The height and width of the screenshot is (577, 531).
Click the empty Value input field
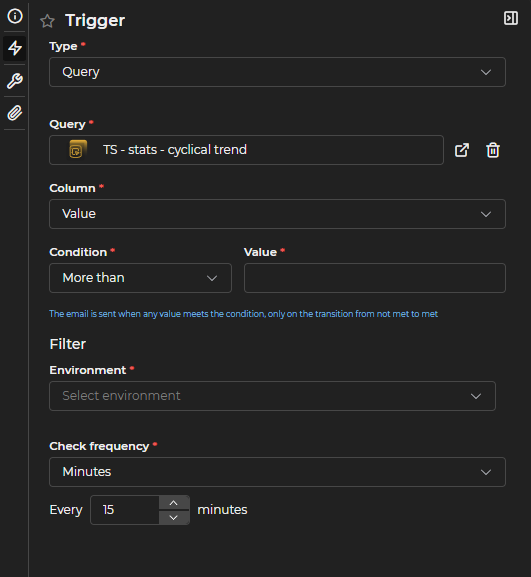375,278
